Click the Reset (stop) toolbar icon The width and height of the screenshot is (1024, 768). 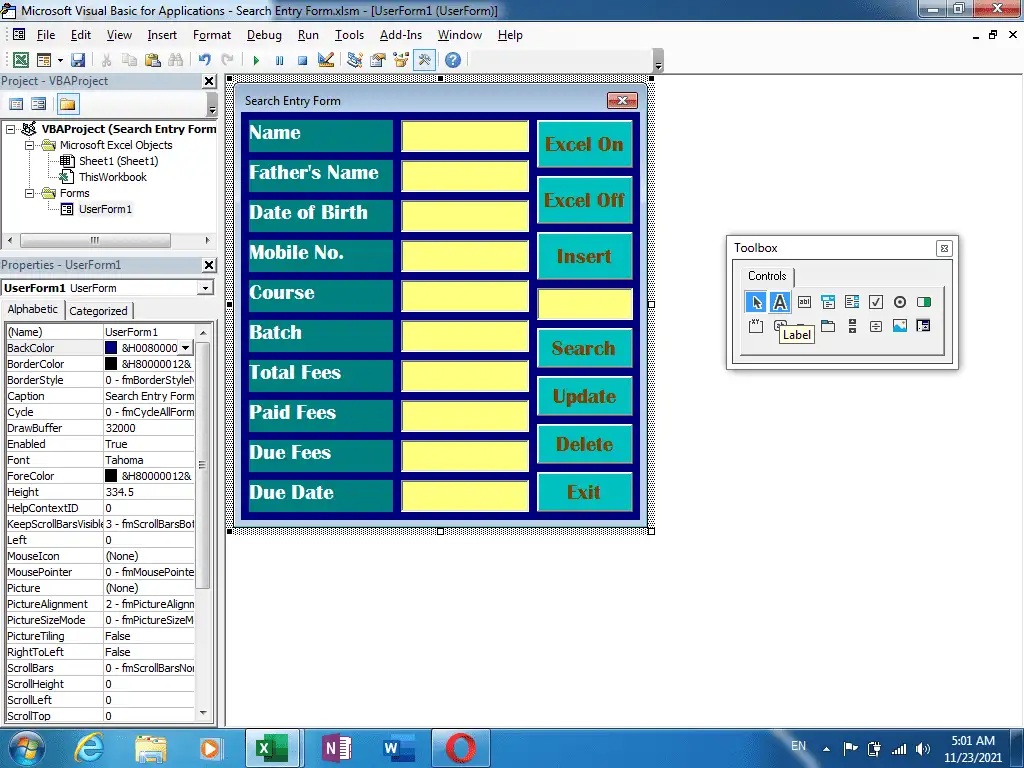pyautogui.click(x=302, y=60)
